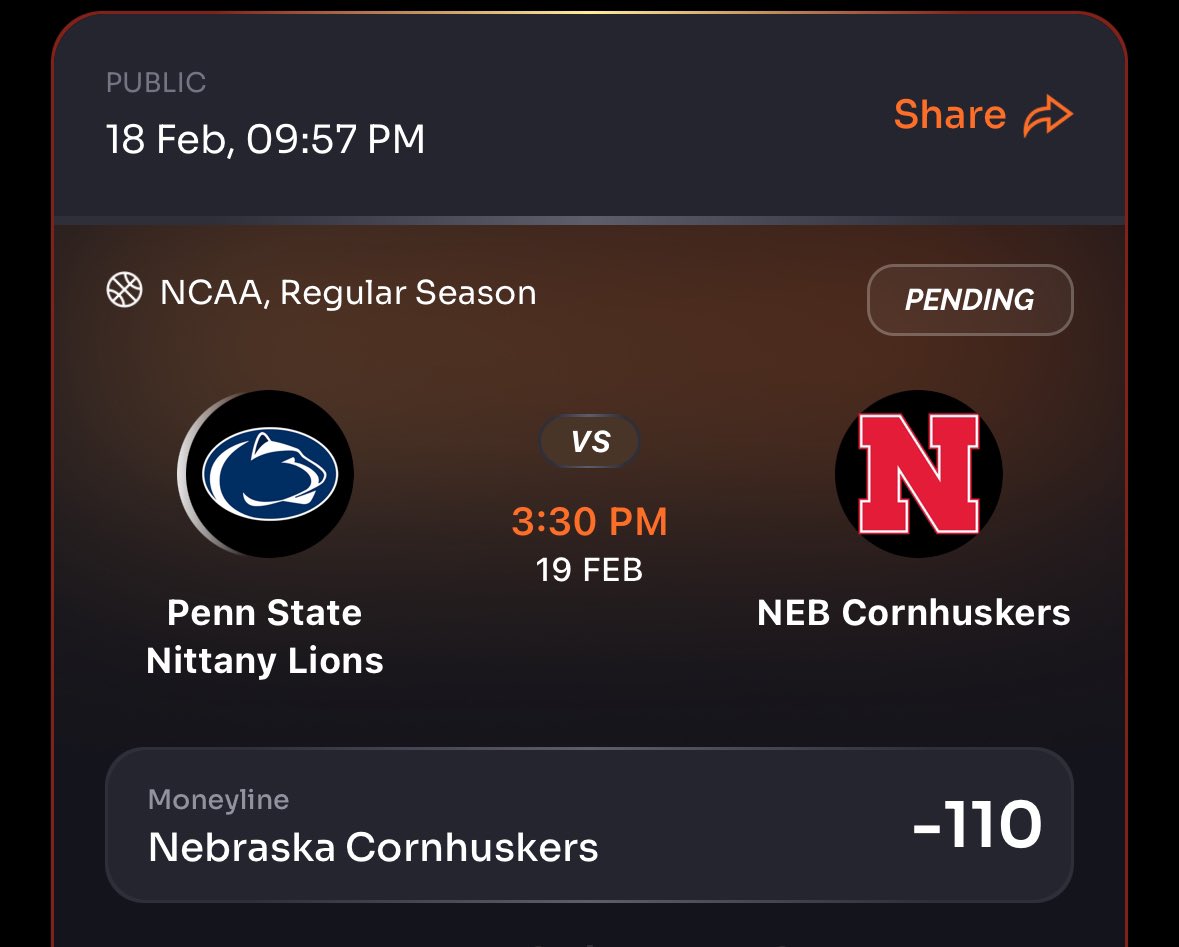Tap the bet slip header area
The height and width of the screenshot is (947, 1179).
click(590, 117)
